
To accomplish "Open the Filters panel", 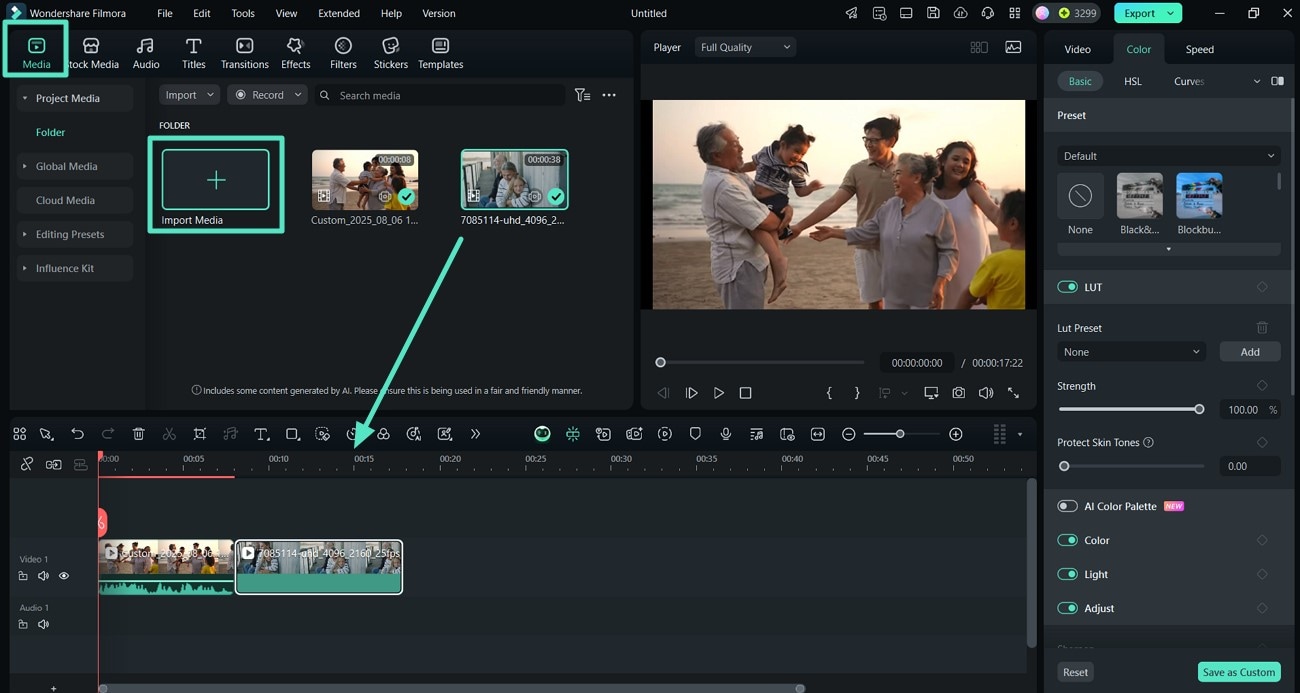I will (x=343, y=53).
